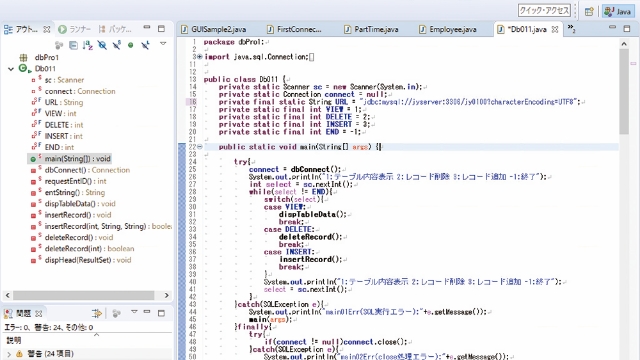Screen dimensions: 640x360
Task: Toggle alphabetical sort in Outline toolbar
Action: tap(88, 45)
